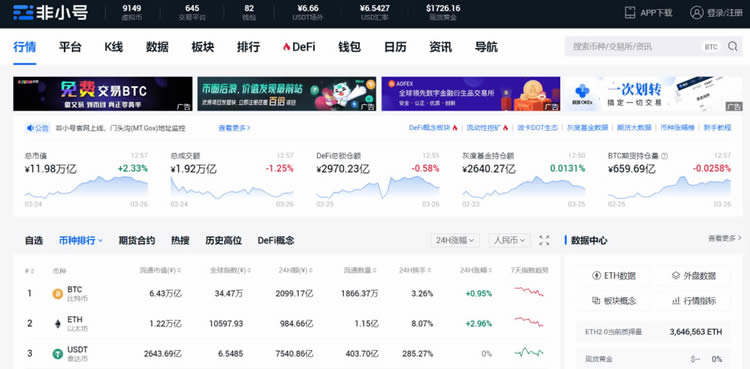Open the 免费交易BTC ad banner
Viewport: 750px width, 369px height.
pos(103,94)
